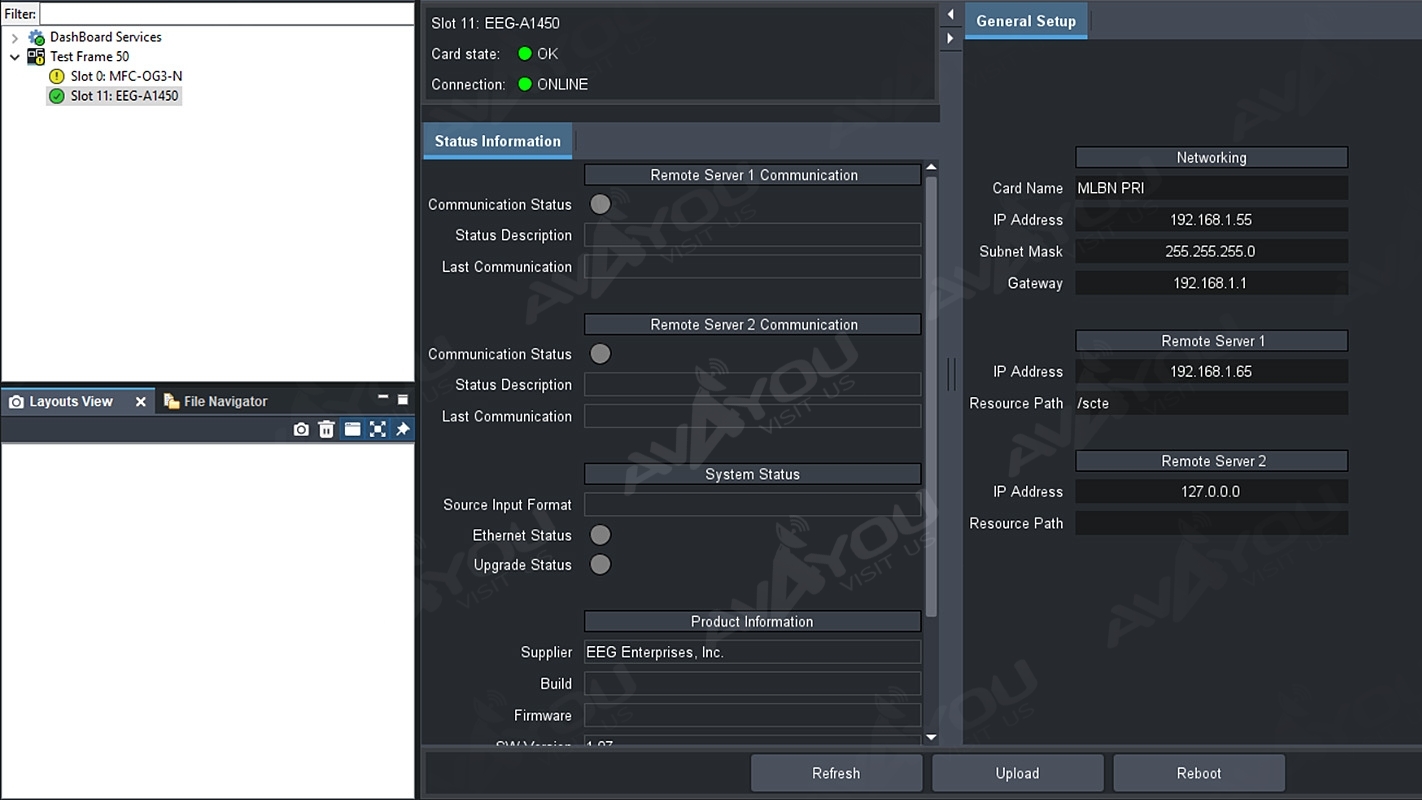Click the camera snapshot icon in Layouts toolbar
1422x800 pixels.
click(301, 429)
